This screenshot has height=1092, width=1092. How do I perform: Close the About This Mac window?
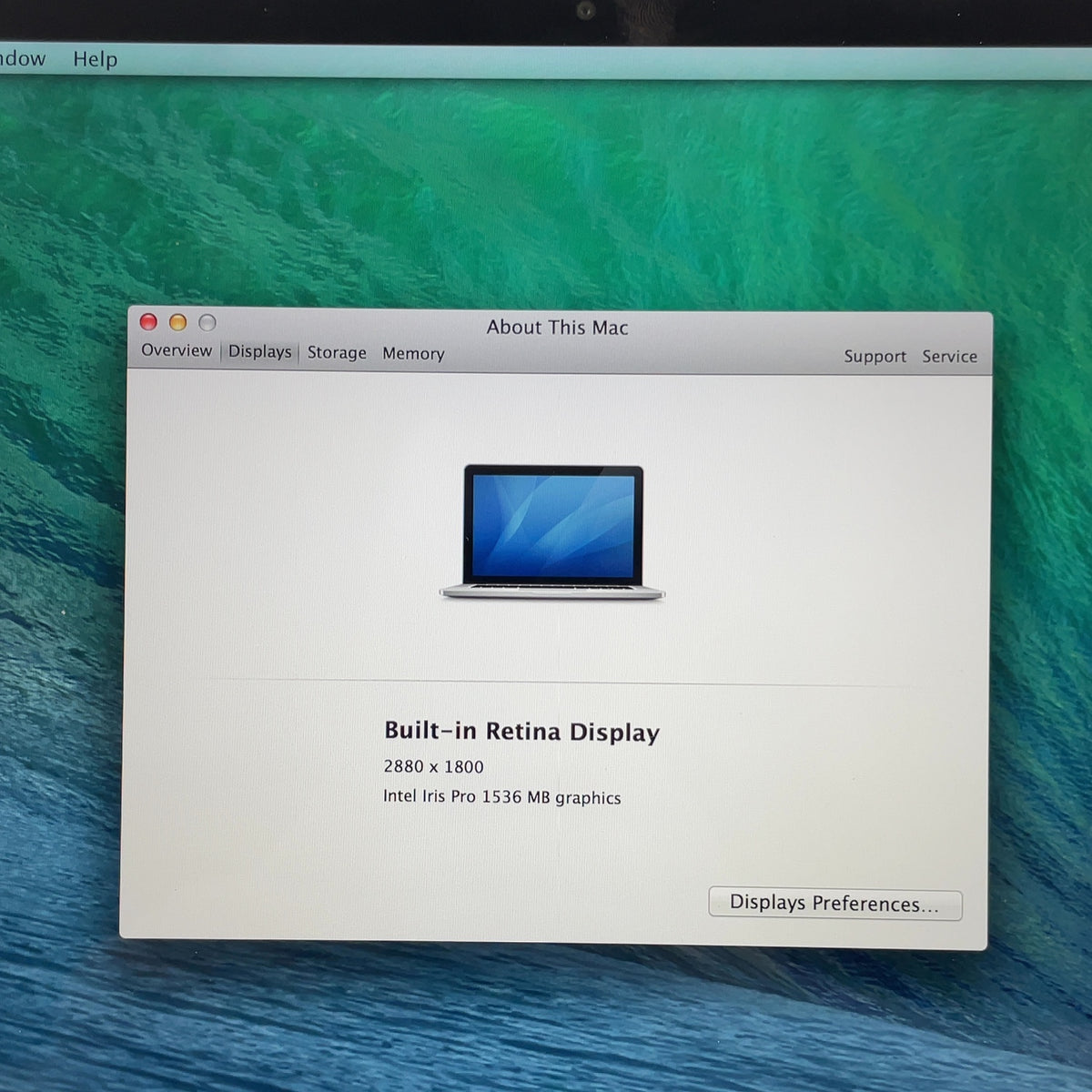148,321
